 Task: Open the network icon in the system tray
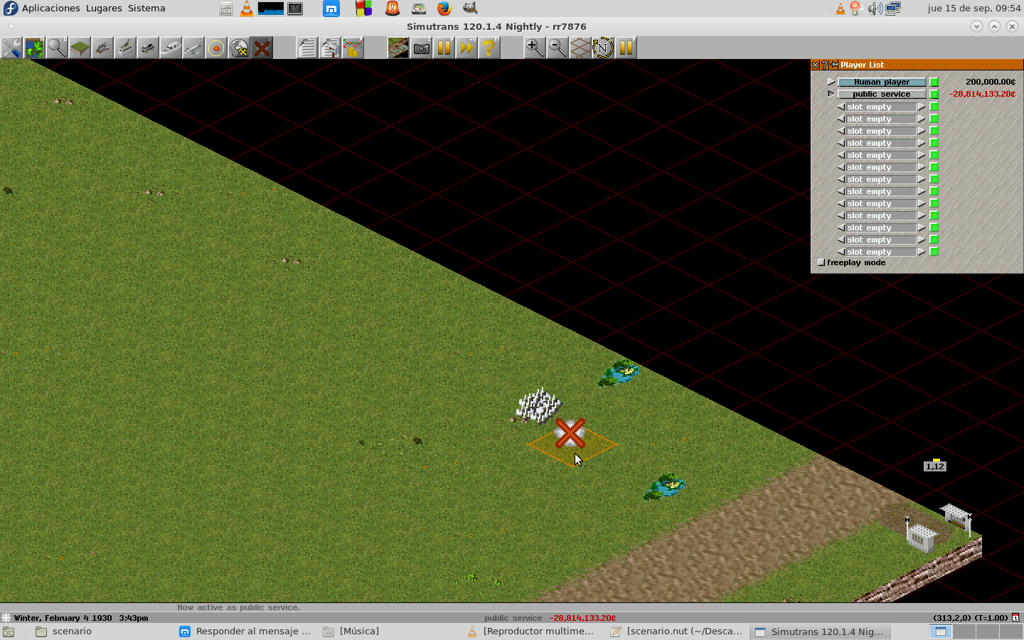tap(893, 8)
